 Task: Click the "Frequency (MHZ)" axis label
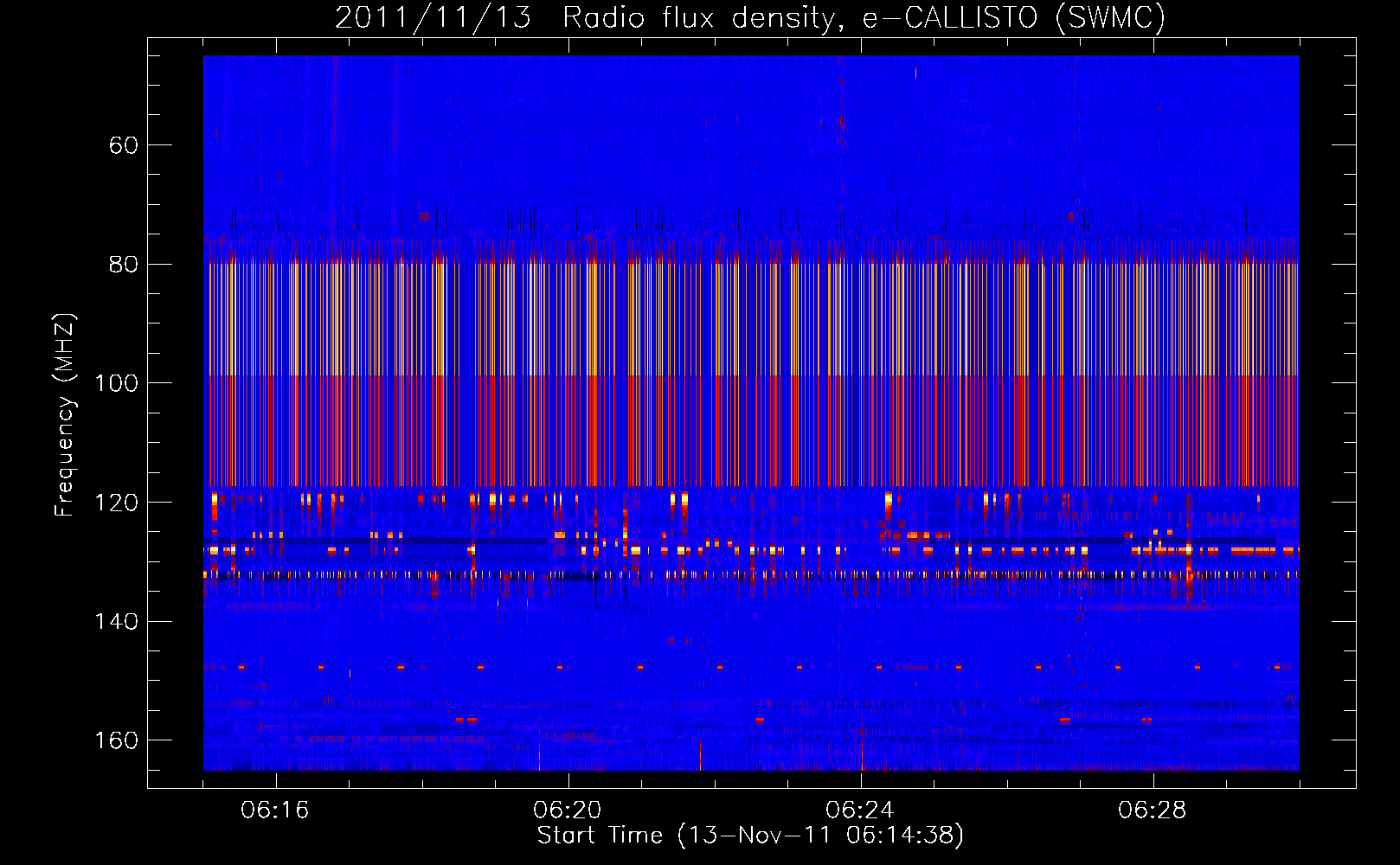point(65,414)
